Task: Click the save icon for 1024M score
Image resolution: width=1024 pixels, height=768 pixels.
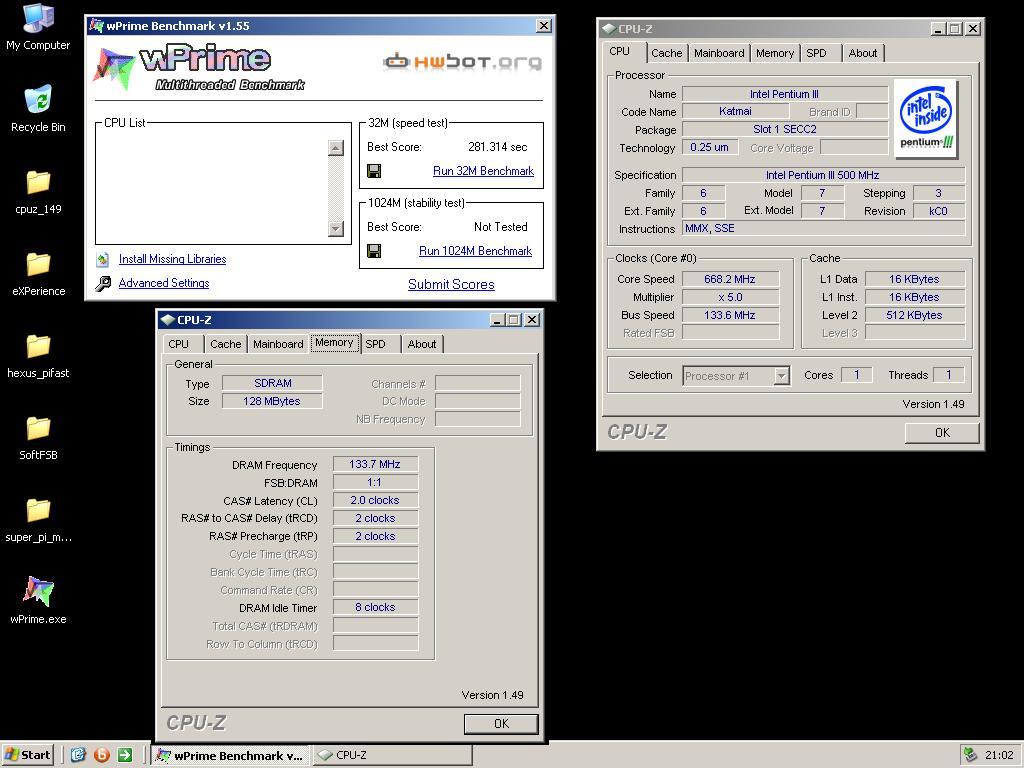Action: click(x=374, y=251)
